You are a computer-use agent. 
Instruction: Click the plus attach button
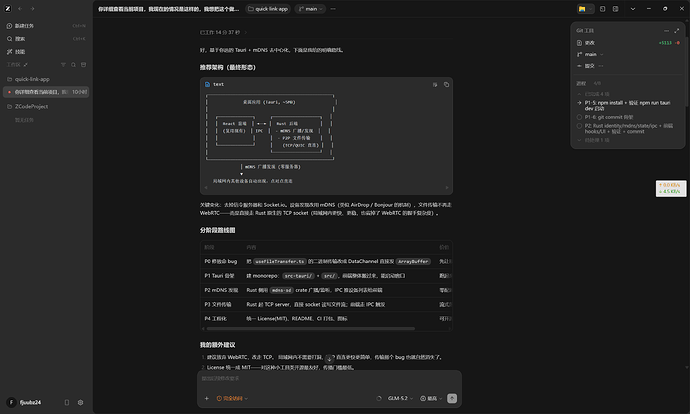coord(206,399)
